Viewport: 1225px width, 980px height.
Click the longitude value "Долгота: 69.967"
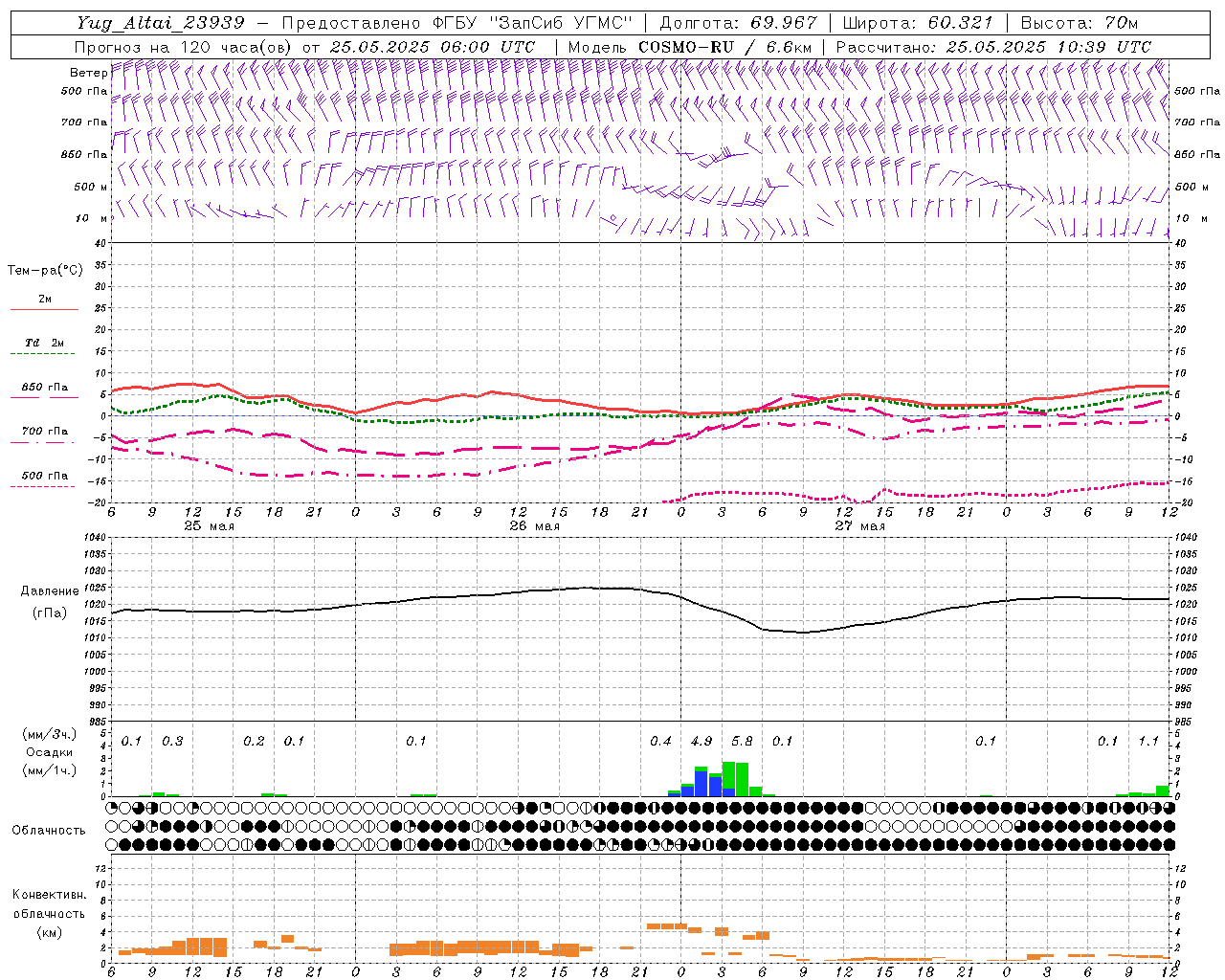[739, 23]
